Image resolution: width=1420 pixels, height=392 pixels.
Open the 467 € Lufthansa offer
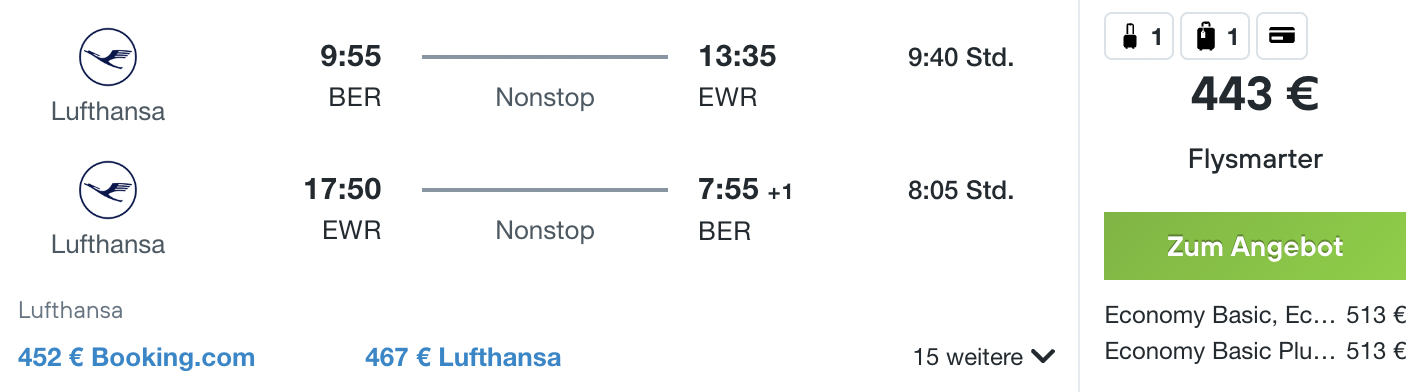click(x=463, y=357)
